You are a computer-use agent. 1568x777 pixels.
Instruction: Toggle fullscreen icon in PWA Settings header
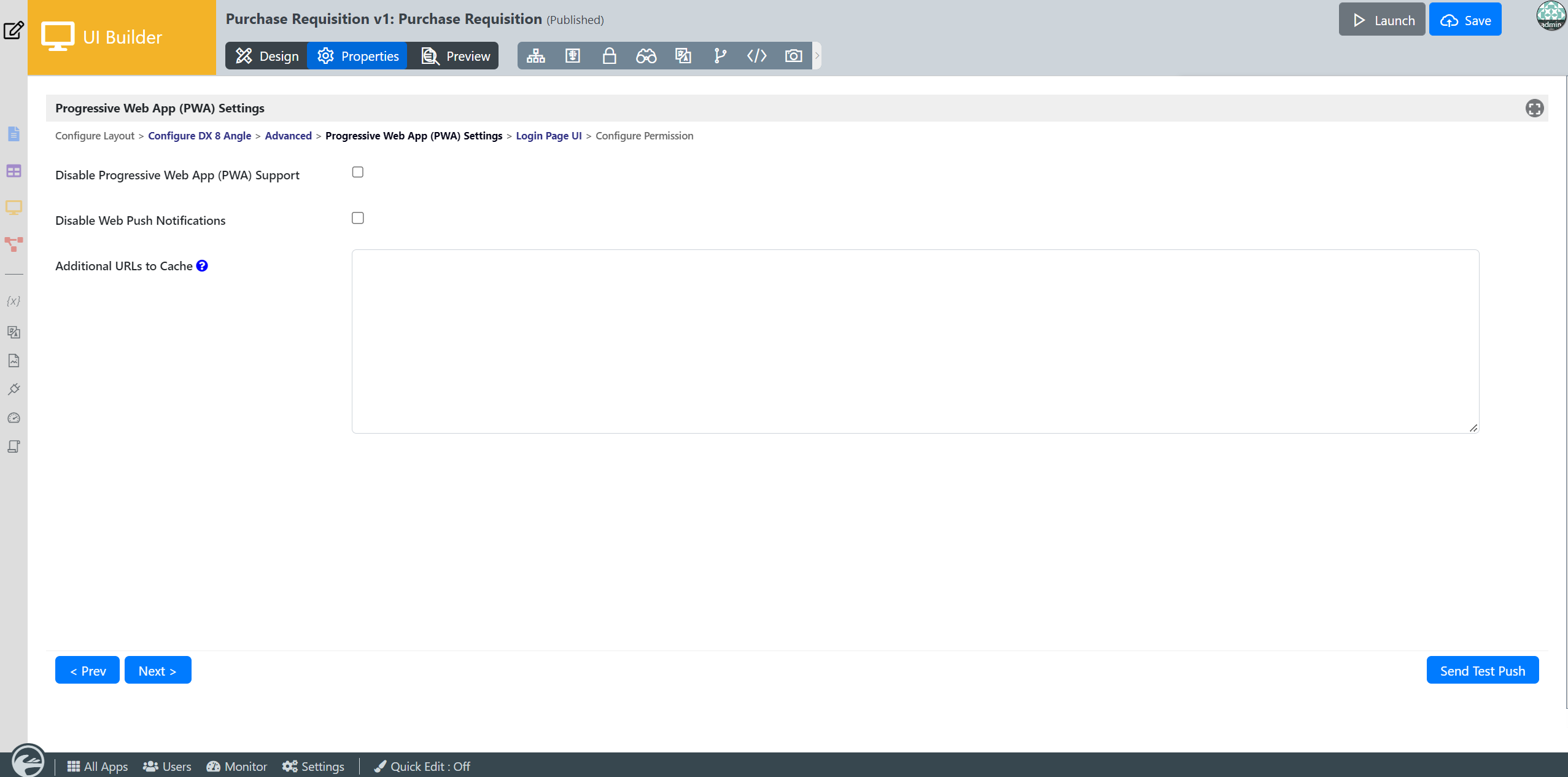(1534, 109)
